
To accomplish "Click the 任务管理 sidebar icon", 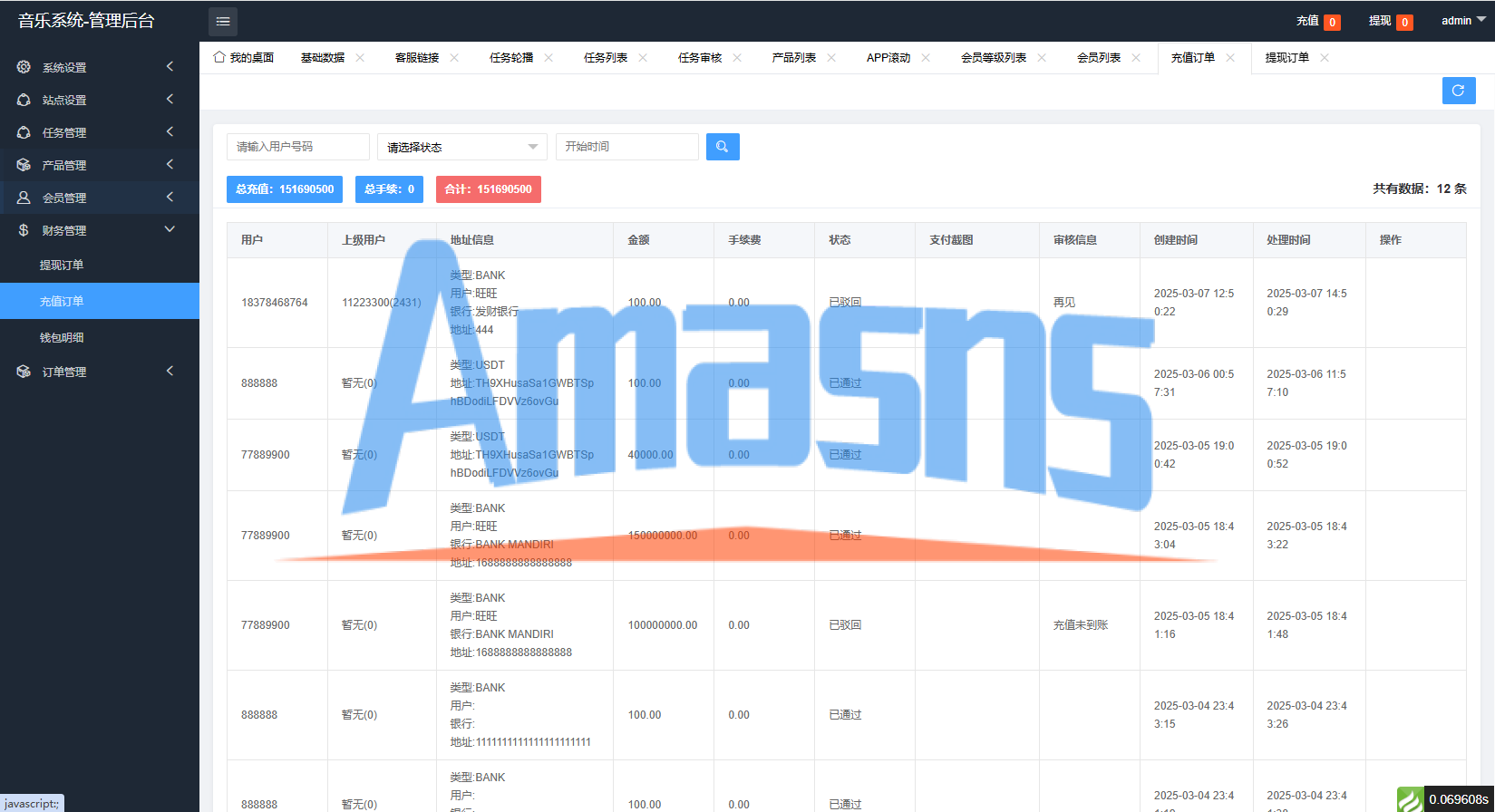I will [x=24, y=132].
